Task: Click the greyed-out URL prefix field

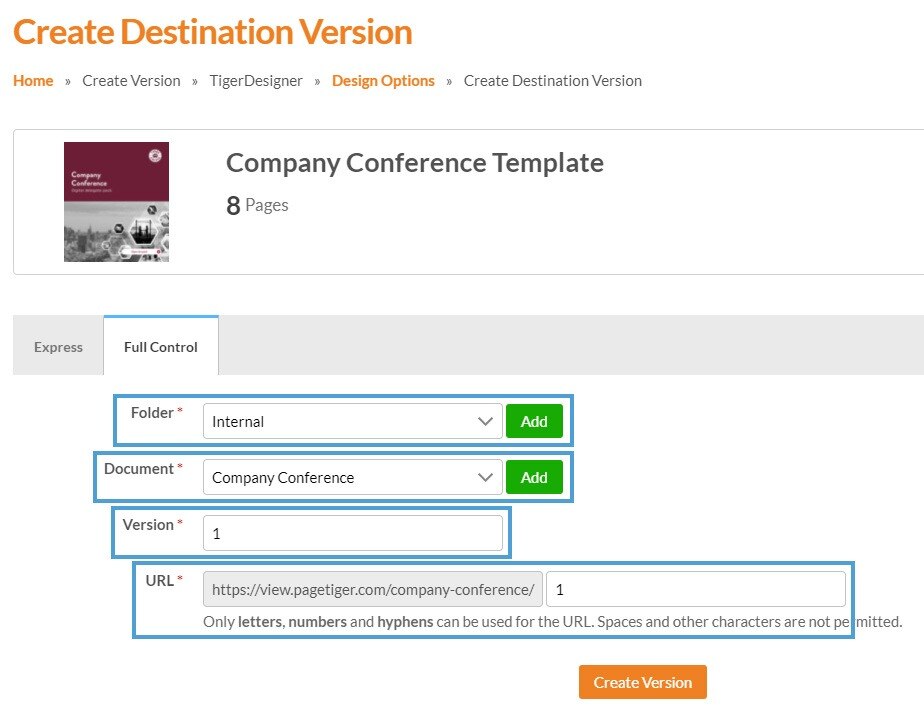Action: click(373, 590)
